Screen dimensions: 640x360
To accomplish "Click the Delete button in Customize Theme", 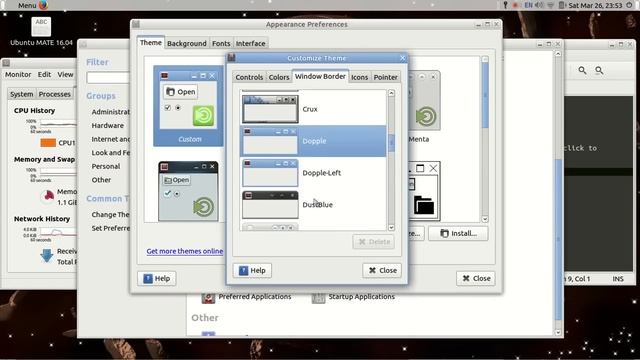I will [373, 242].
